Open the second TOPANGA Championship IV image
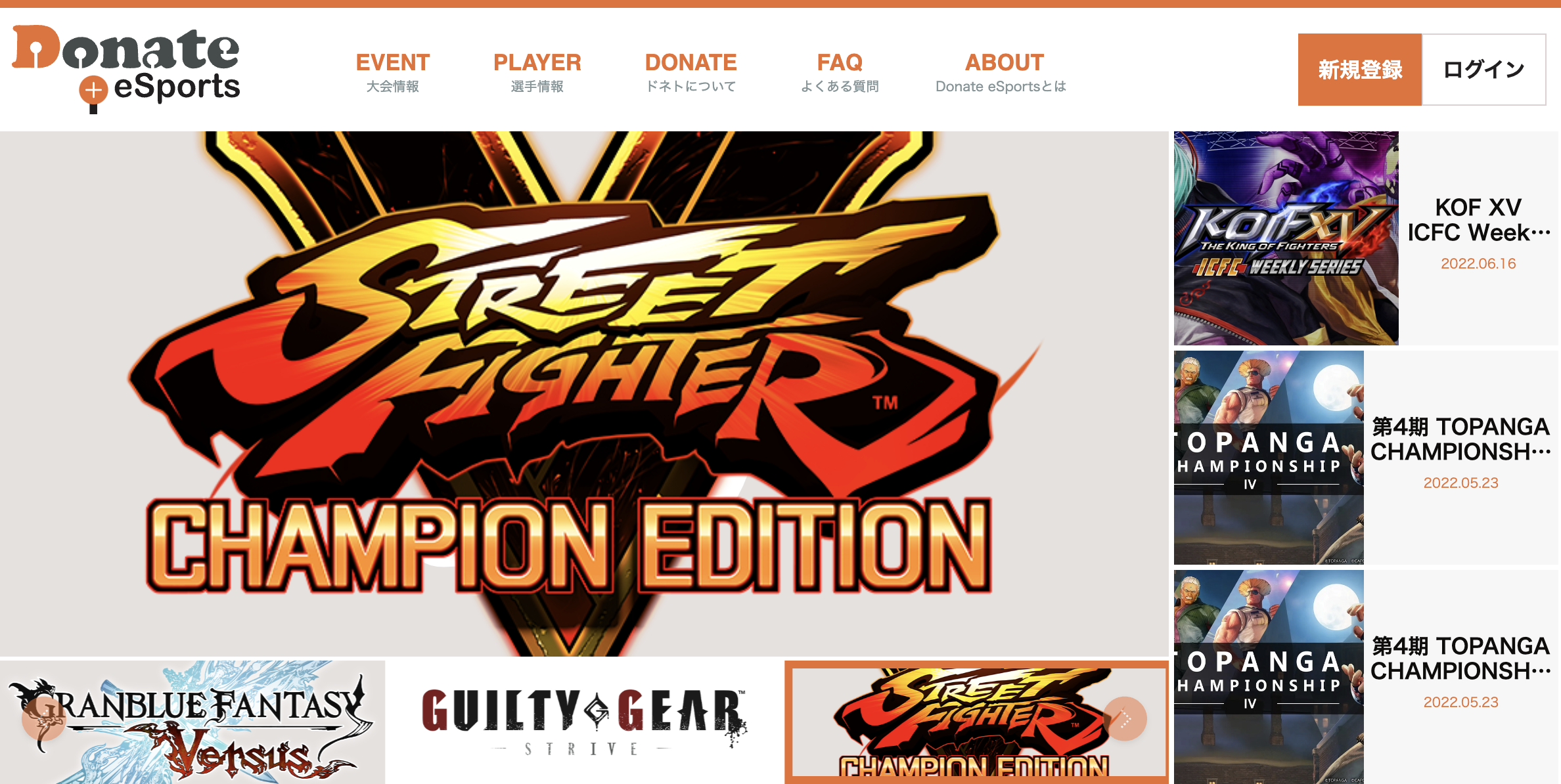Screen dimensions: 1561x784 (1269, 677)
